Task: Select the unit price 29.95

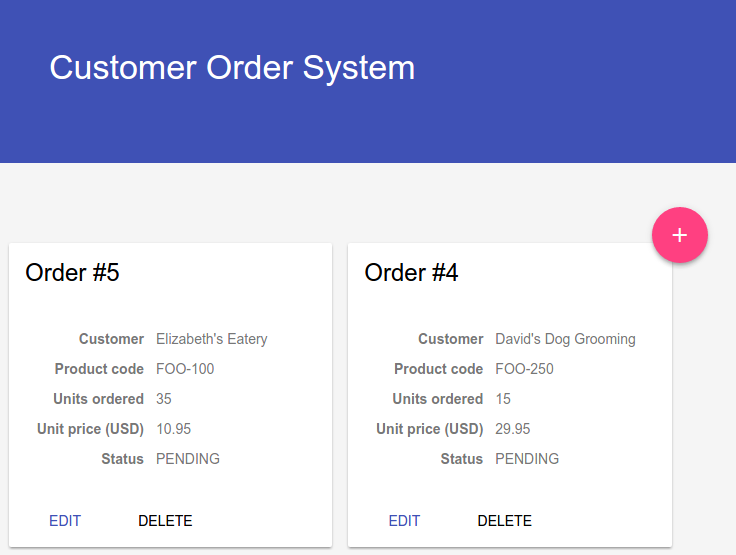Action: (512, 429)
